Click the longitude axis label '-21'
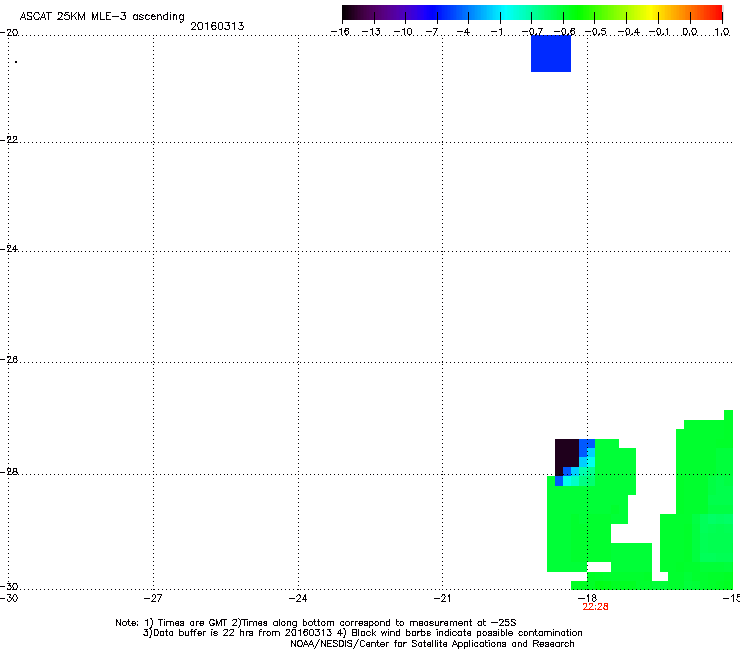Screen dimensions: 740x650 [442, 598]
